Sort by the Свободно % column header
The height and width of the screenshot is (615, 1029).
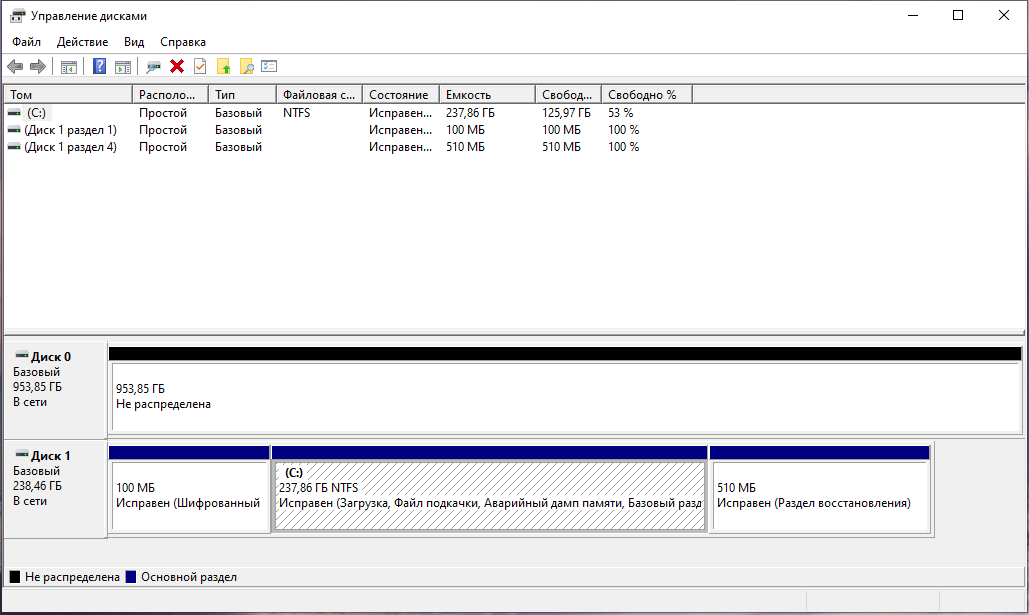coord(647,95)
